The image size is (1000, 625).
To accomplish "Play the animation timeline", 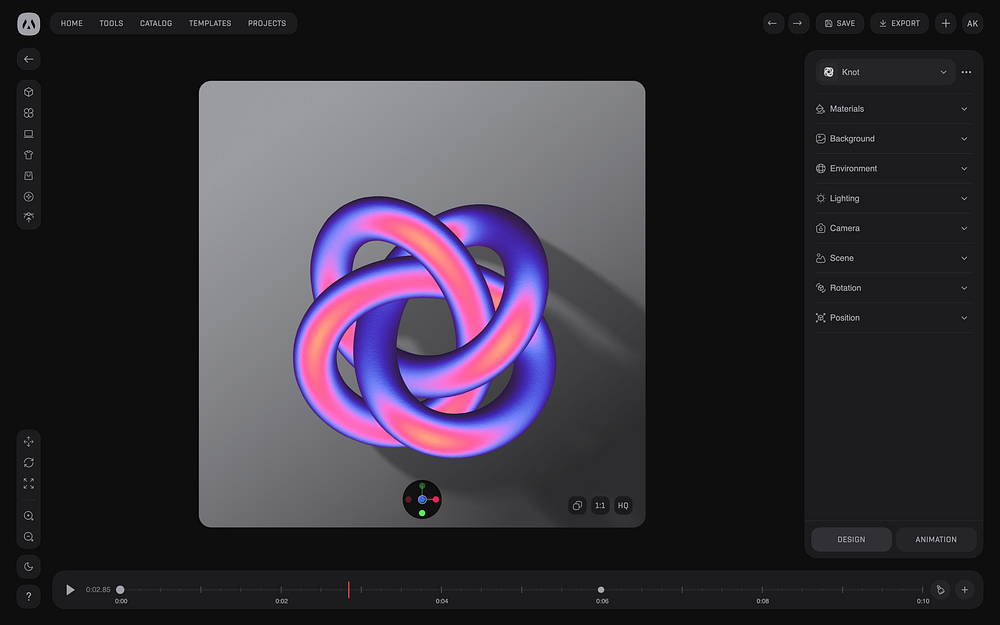I will (70, 590).
